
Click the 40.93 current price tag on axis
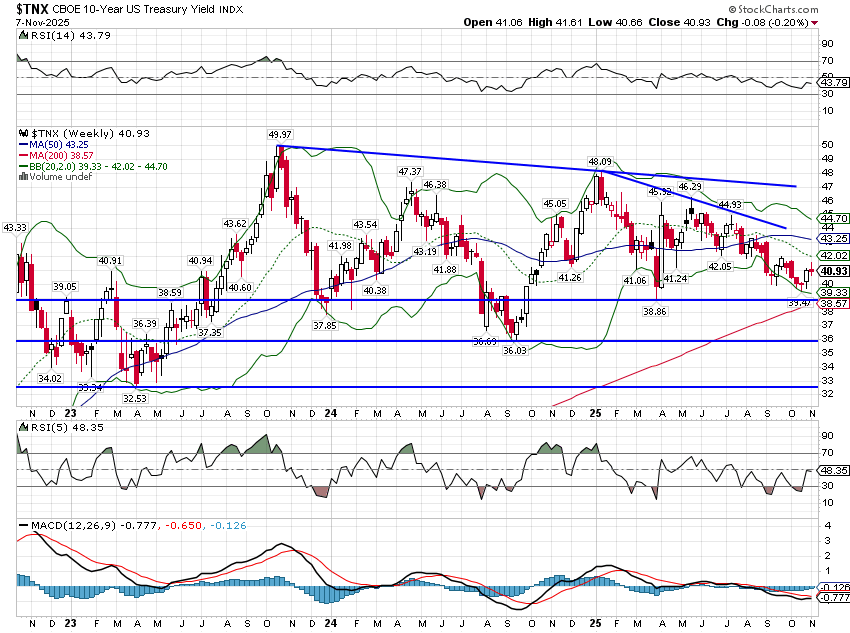[834, 270]
